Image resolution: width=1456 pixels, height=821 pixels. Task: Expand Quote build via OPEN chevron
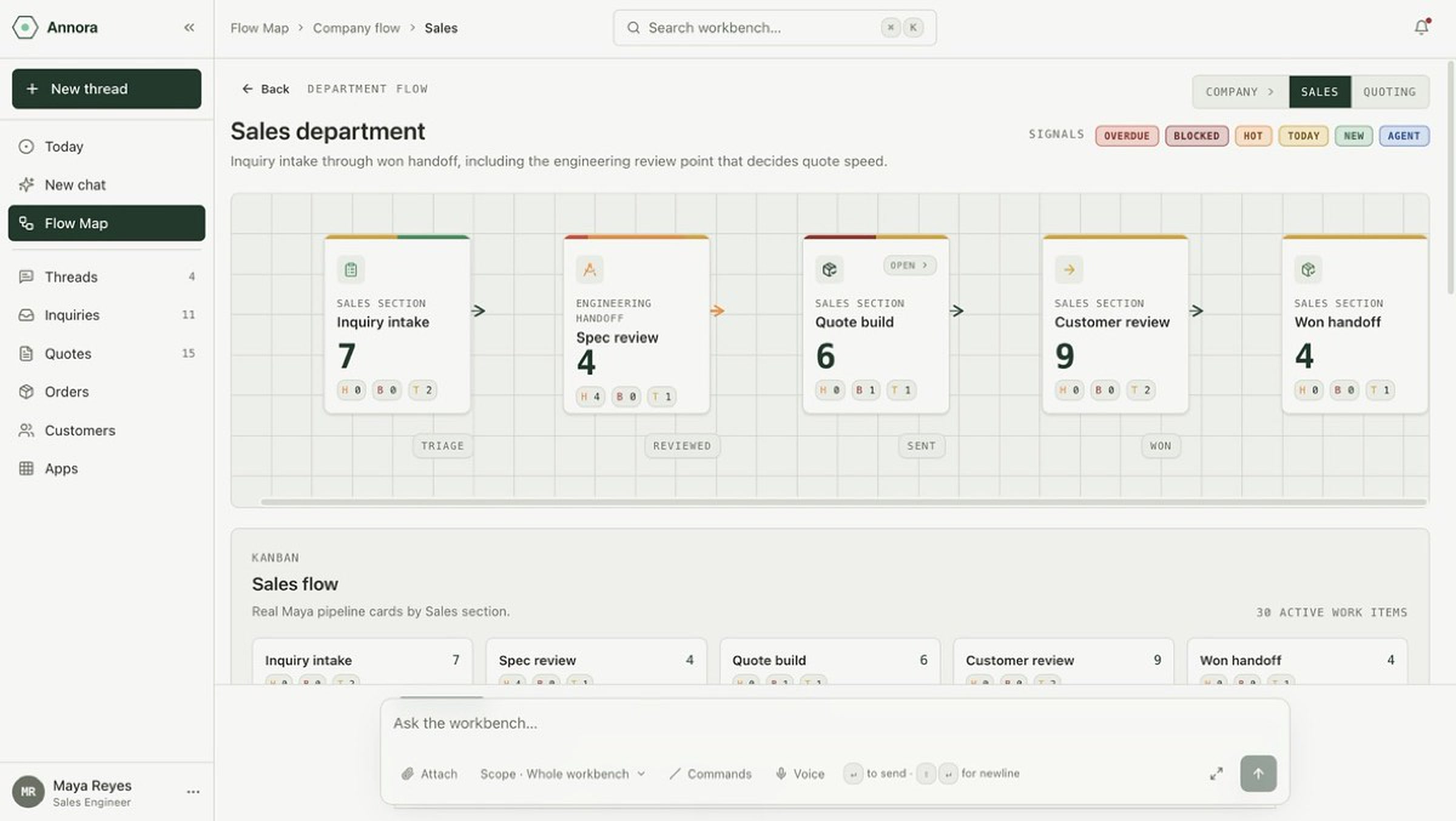[909, 265]
